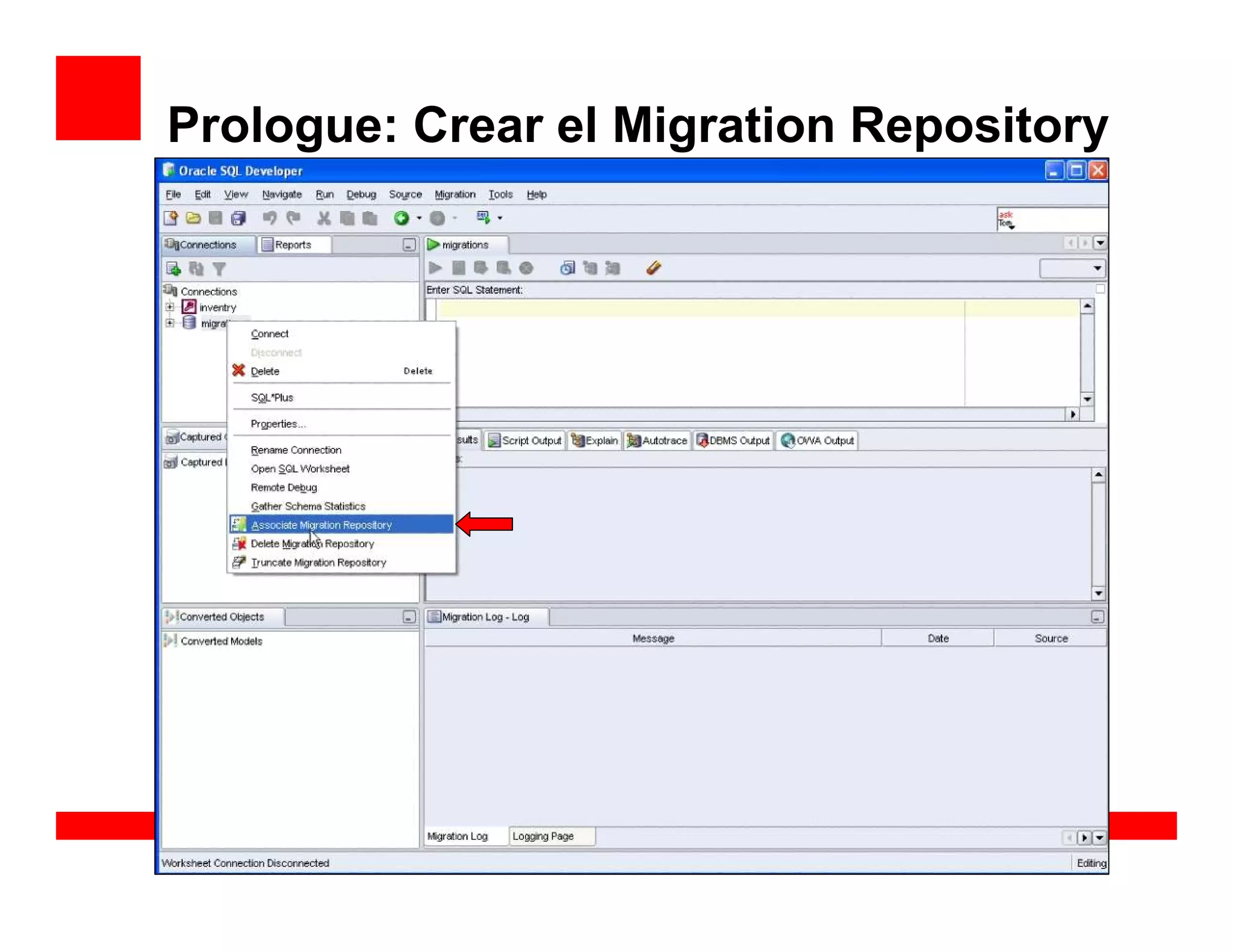The image size is (1233, 952).
Task: Select the migrations worksheet tab
Action: coord(467,245)
